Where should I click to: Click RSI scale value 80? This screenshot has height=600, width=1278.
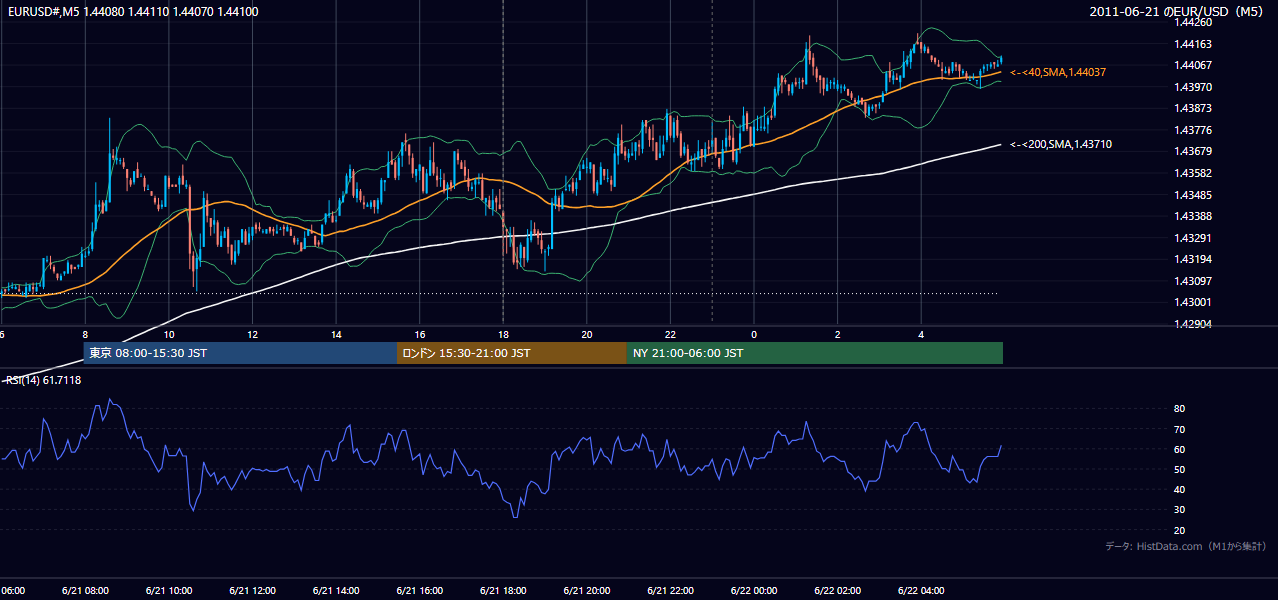coord(1180,409)
